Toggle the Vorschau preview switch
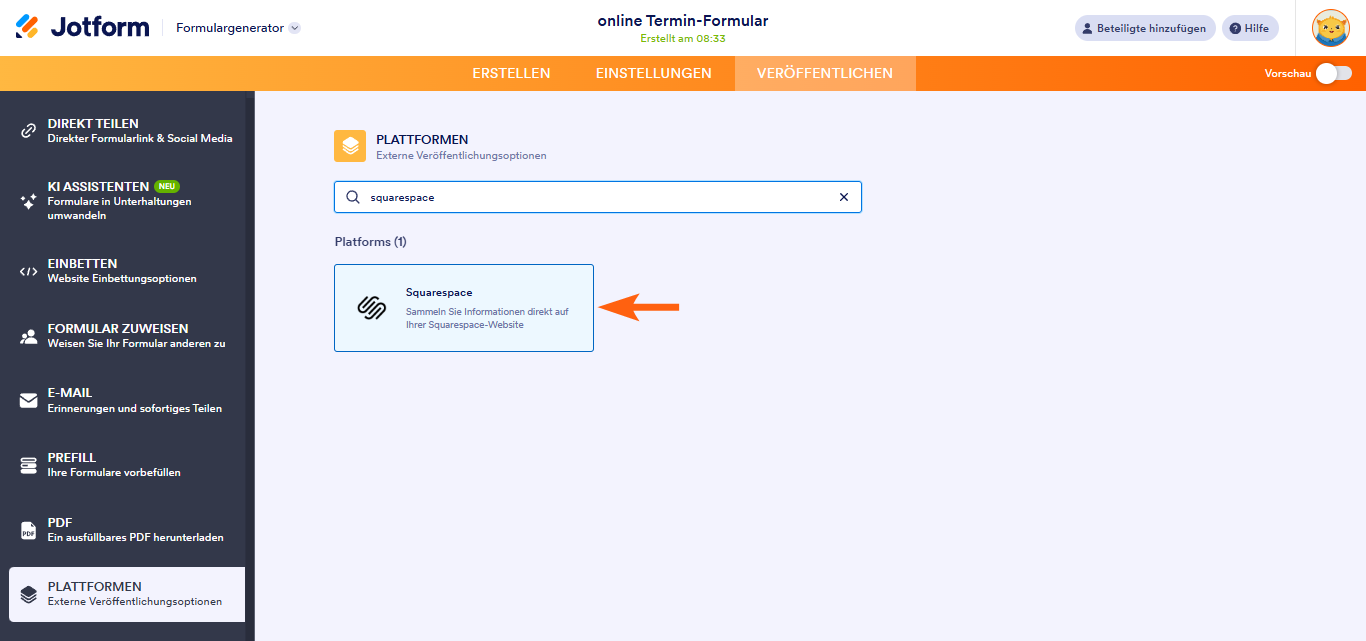This screenshot has height=641, width=1366. click(1334, 73)
